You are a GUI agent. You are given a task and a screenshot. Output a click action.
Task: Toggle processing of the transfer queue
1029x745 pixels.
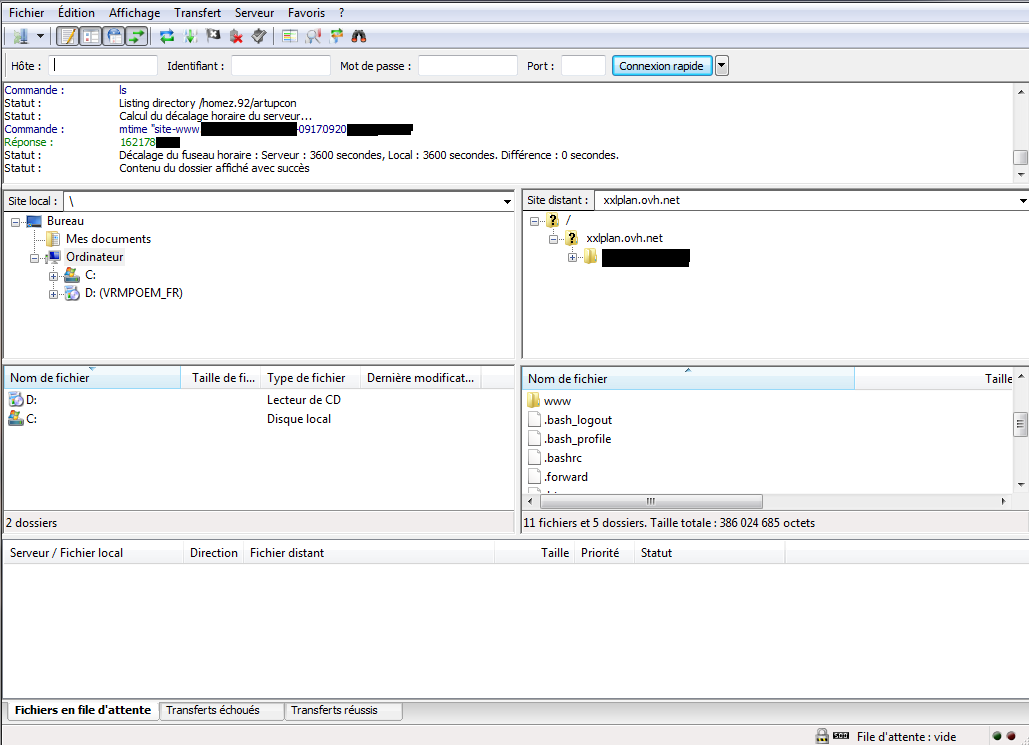(190, 36)
